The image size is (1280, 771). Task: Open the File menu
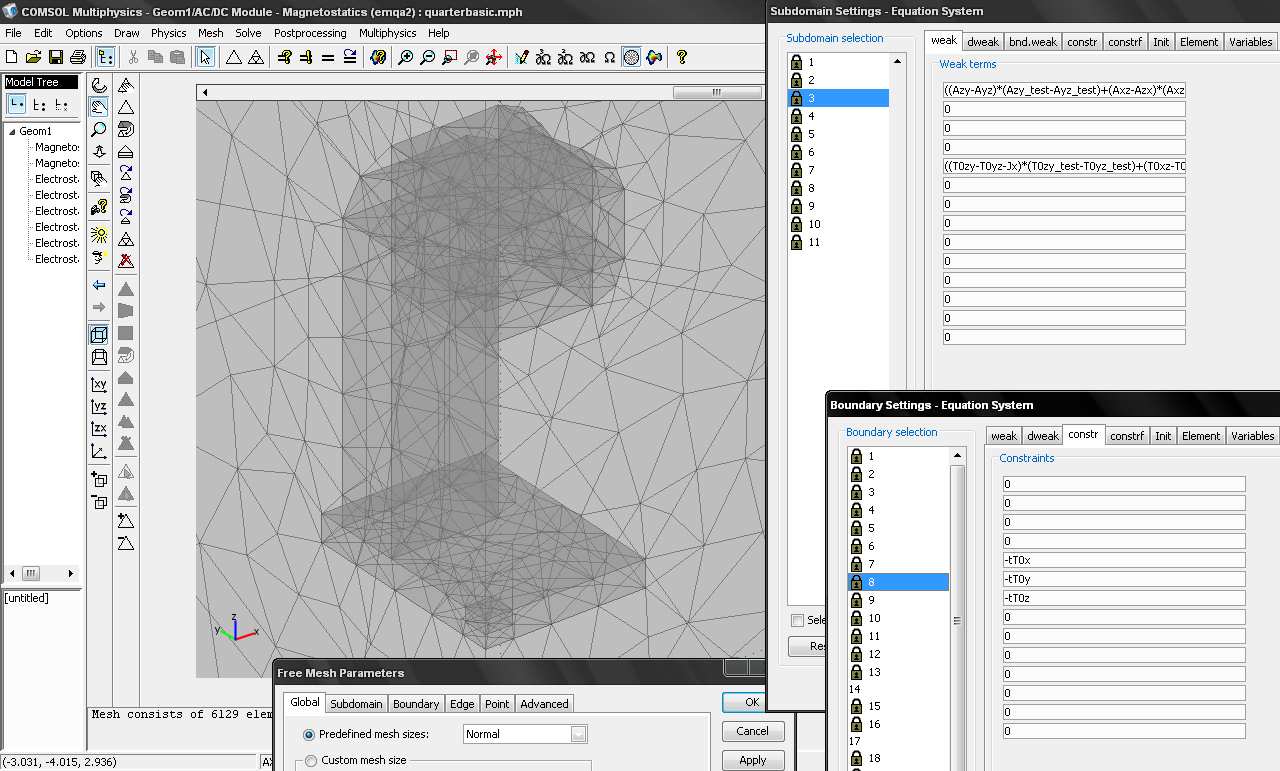(13, 33)
